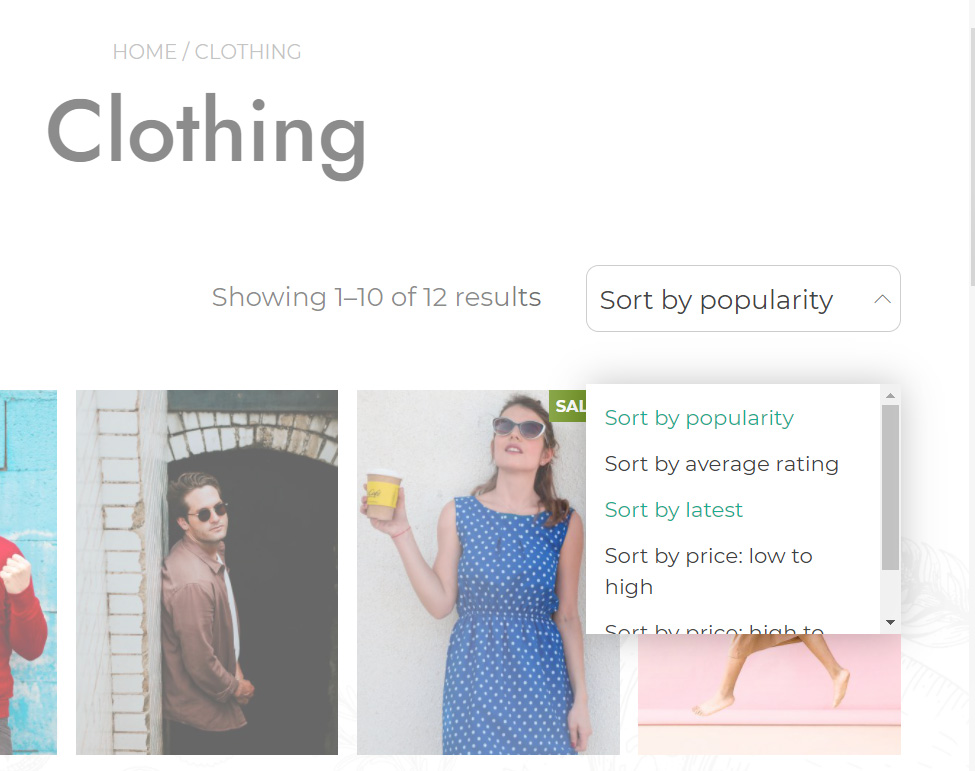Click the dropdown list scroll up arrow
Screen dimensions: 975x771
click(890, 395)
